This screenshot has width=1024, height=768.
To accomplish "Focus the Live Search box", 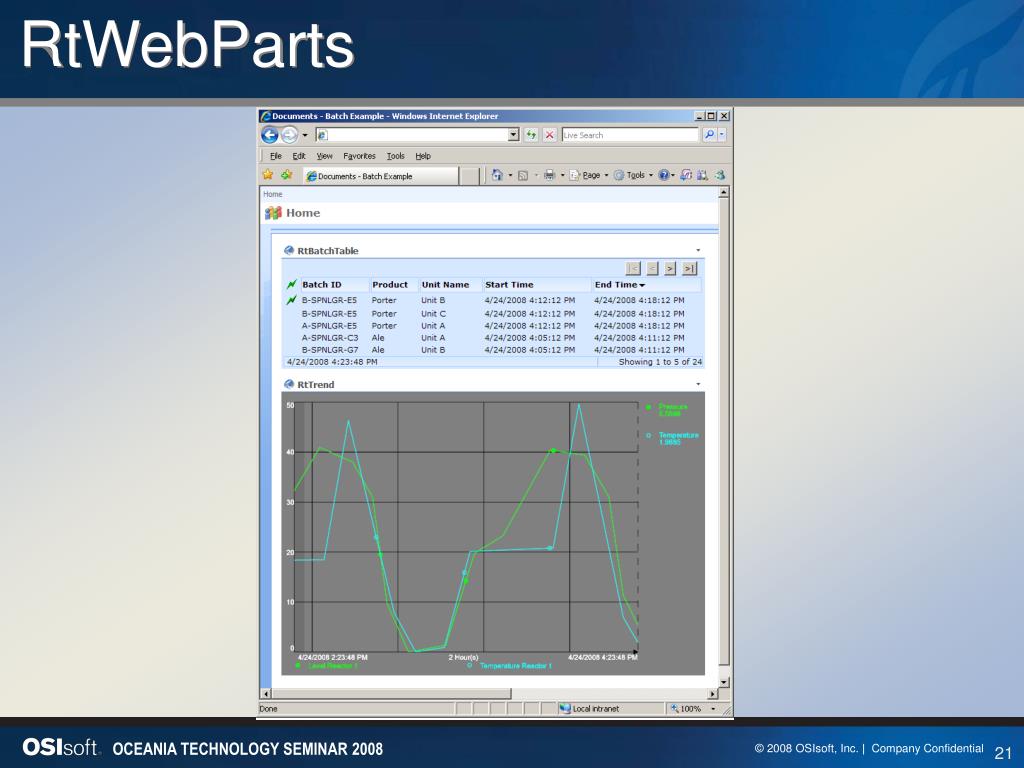I will (x=630, y=135).
